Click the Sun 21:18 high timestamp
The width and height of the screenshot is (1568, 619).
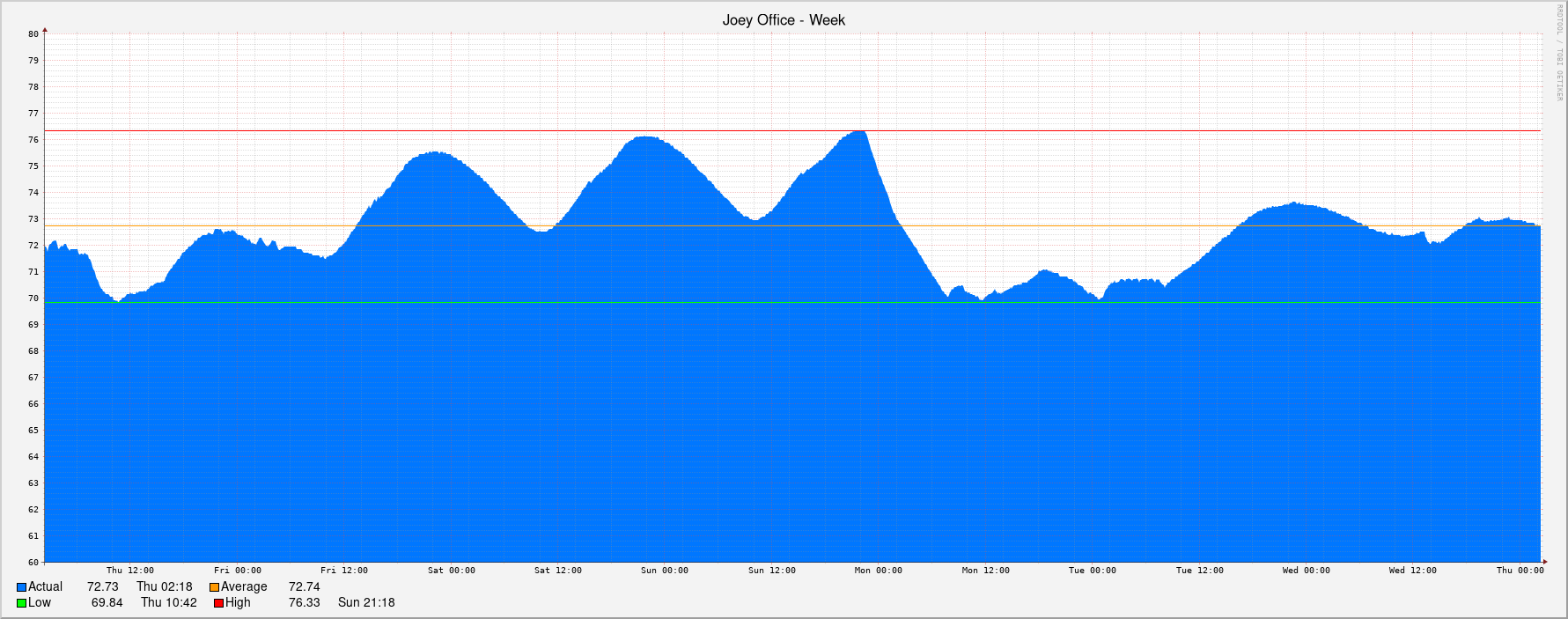(x=366, y=603)
